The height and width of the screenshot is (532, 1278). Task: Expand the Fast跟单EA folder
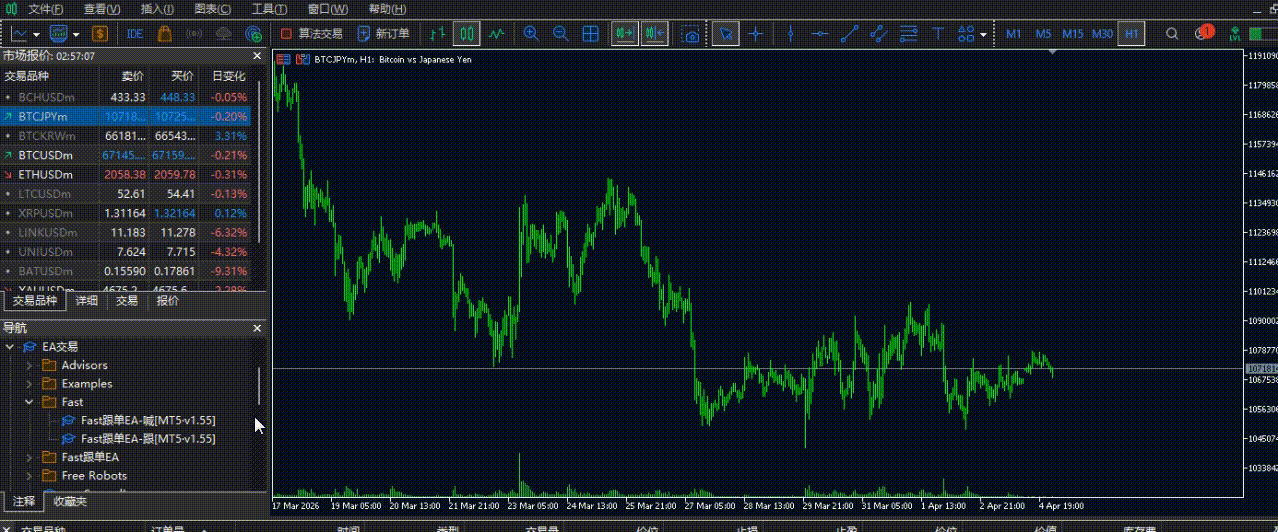point(28,457)
